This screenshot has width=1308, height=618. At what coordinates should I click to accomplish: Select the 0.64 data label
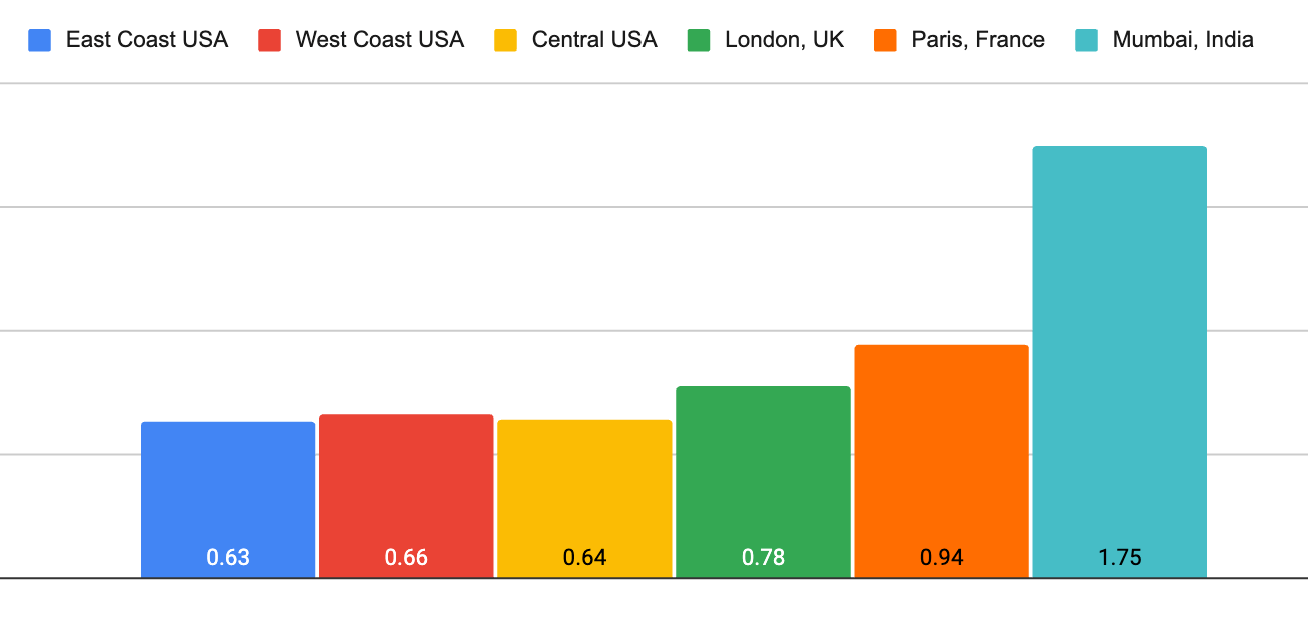584,557
